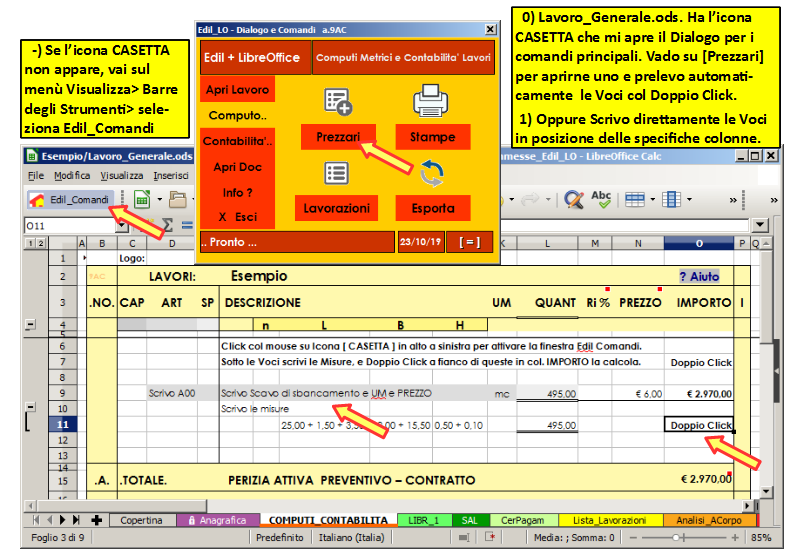
Task: Click the Prezzari document-plus icon in dialog
Action: pos(338,101)
